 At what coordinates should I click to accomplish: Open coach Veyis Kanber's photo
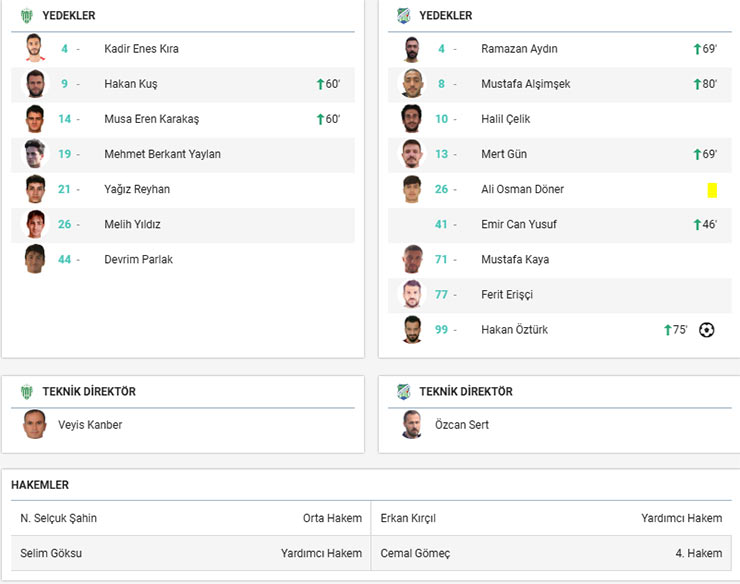(x=35, y=425)
